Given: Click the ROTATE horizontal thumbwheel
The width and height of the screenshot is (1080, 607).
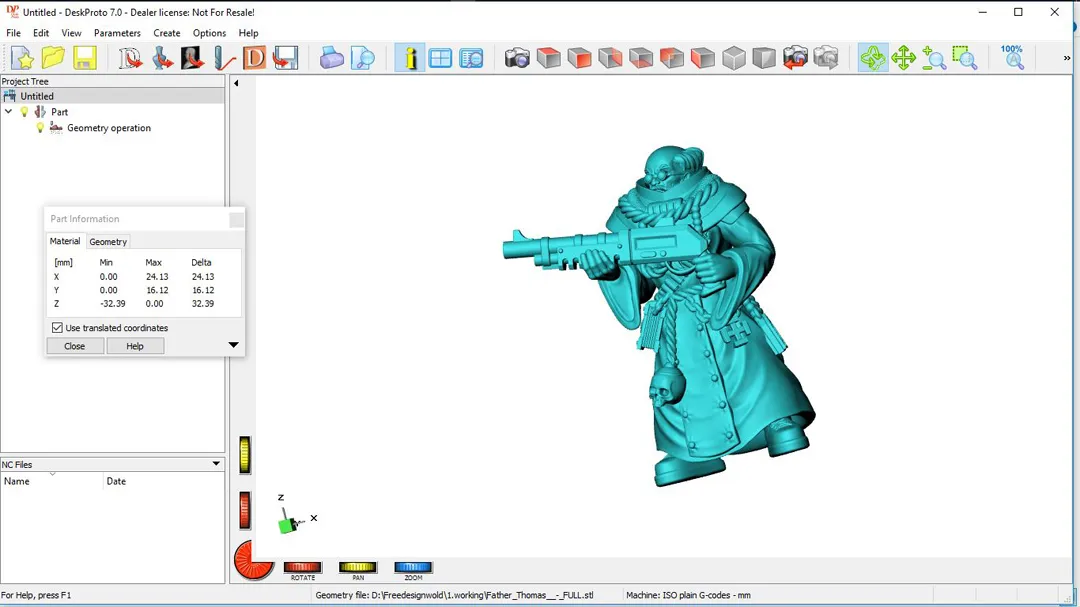Looking at the screenshot, I should (x=303, y=567).
